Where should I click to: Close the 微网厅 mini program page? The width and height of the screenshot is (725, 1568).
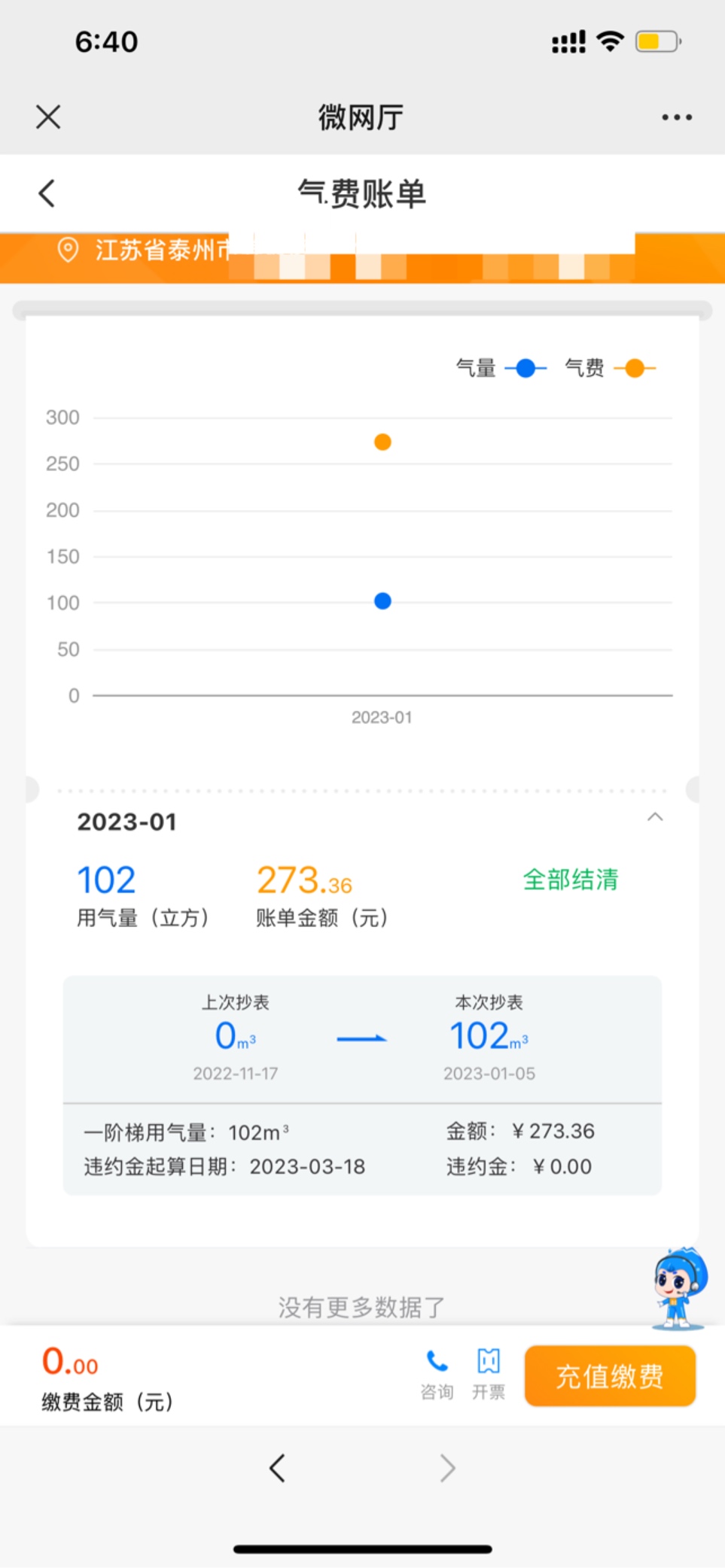point(48,117)
